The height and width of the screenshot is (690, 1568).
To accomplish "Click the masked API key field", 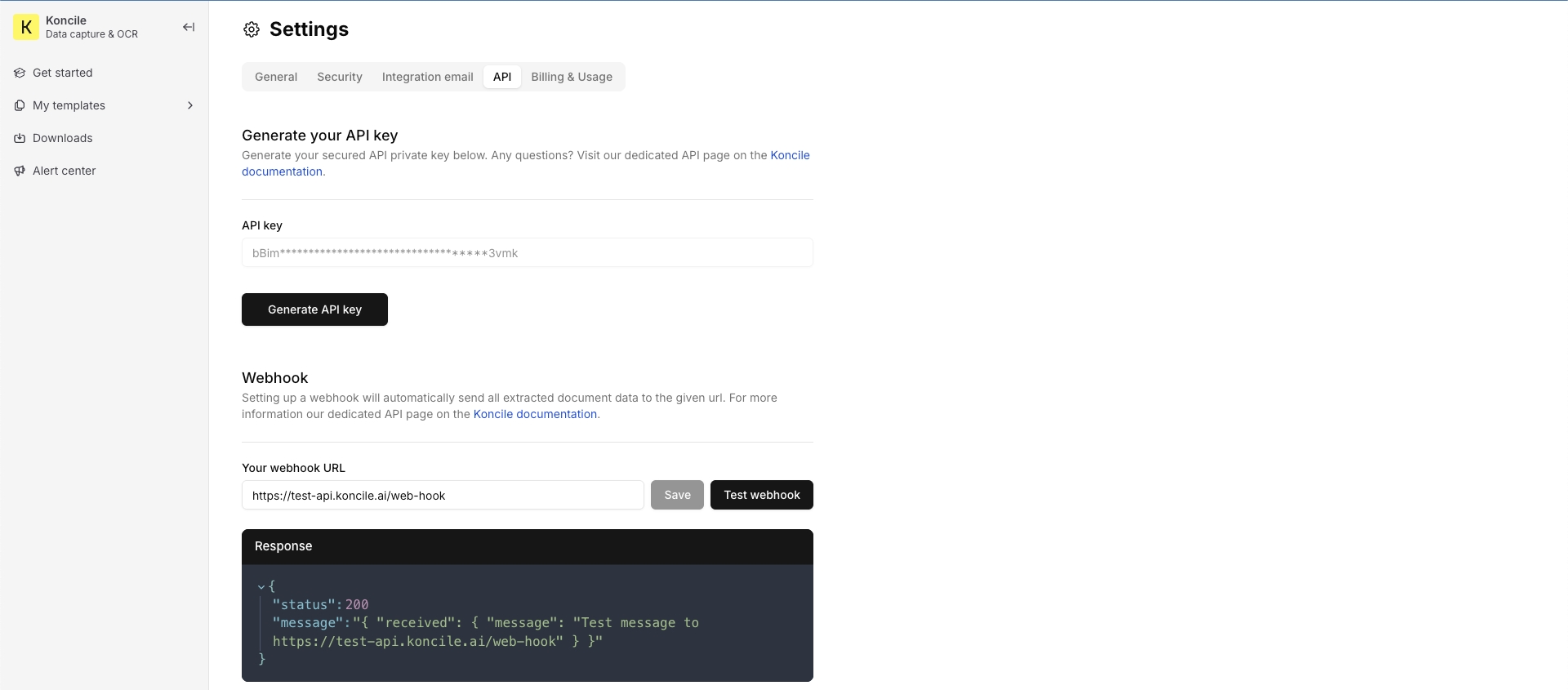I will click(527, 252).
